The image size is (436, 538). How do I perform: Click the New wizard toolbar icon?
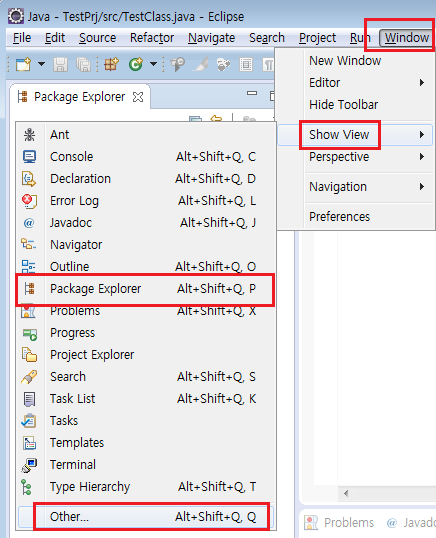click(23, 64)
